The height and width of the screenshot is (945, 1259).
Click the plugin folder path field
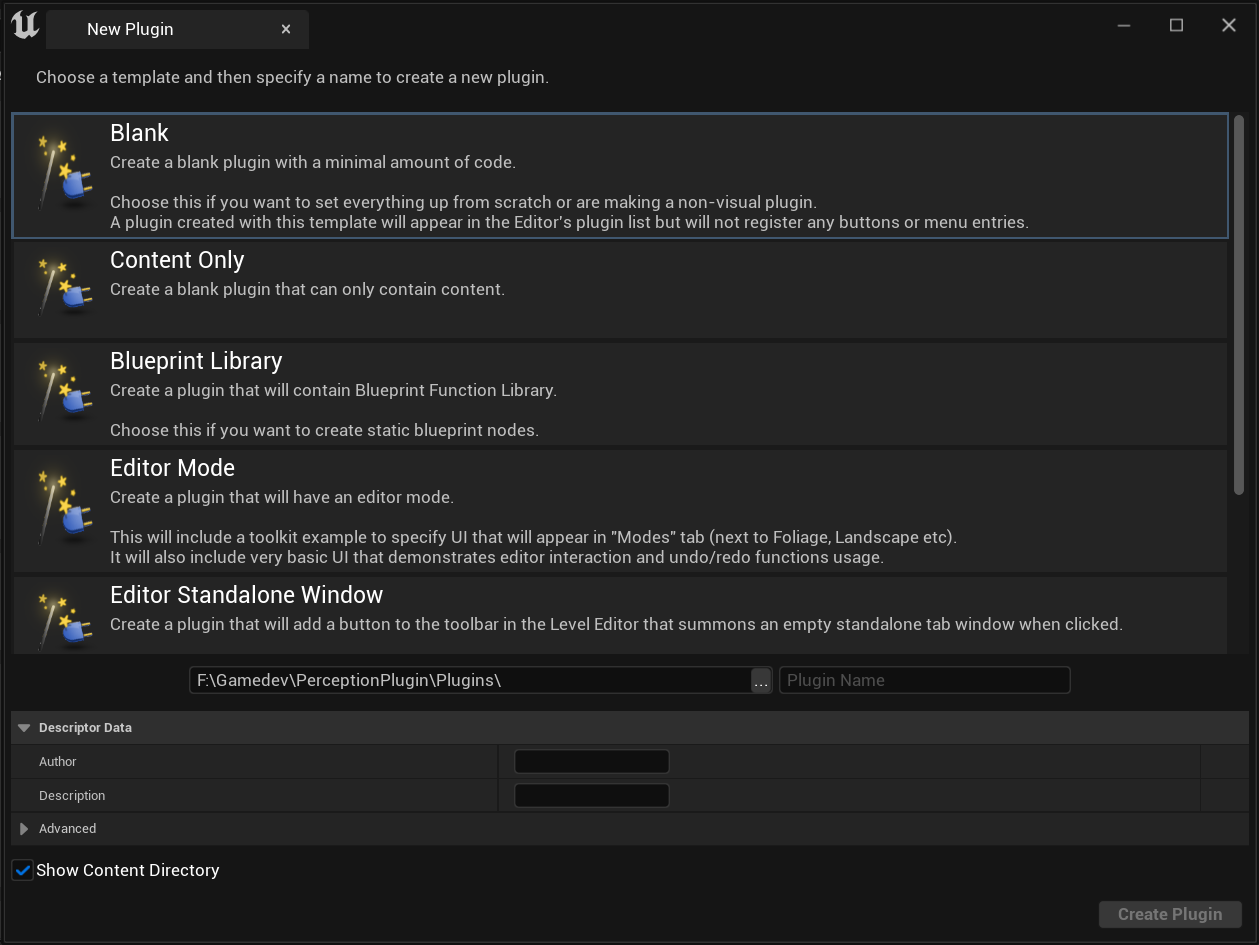[x=469, y=680]
